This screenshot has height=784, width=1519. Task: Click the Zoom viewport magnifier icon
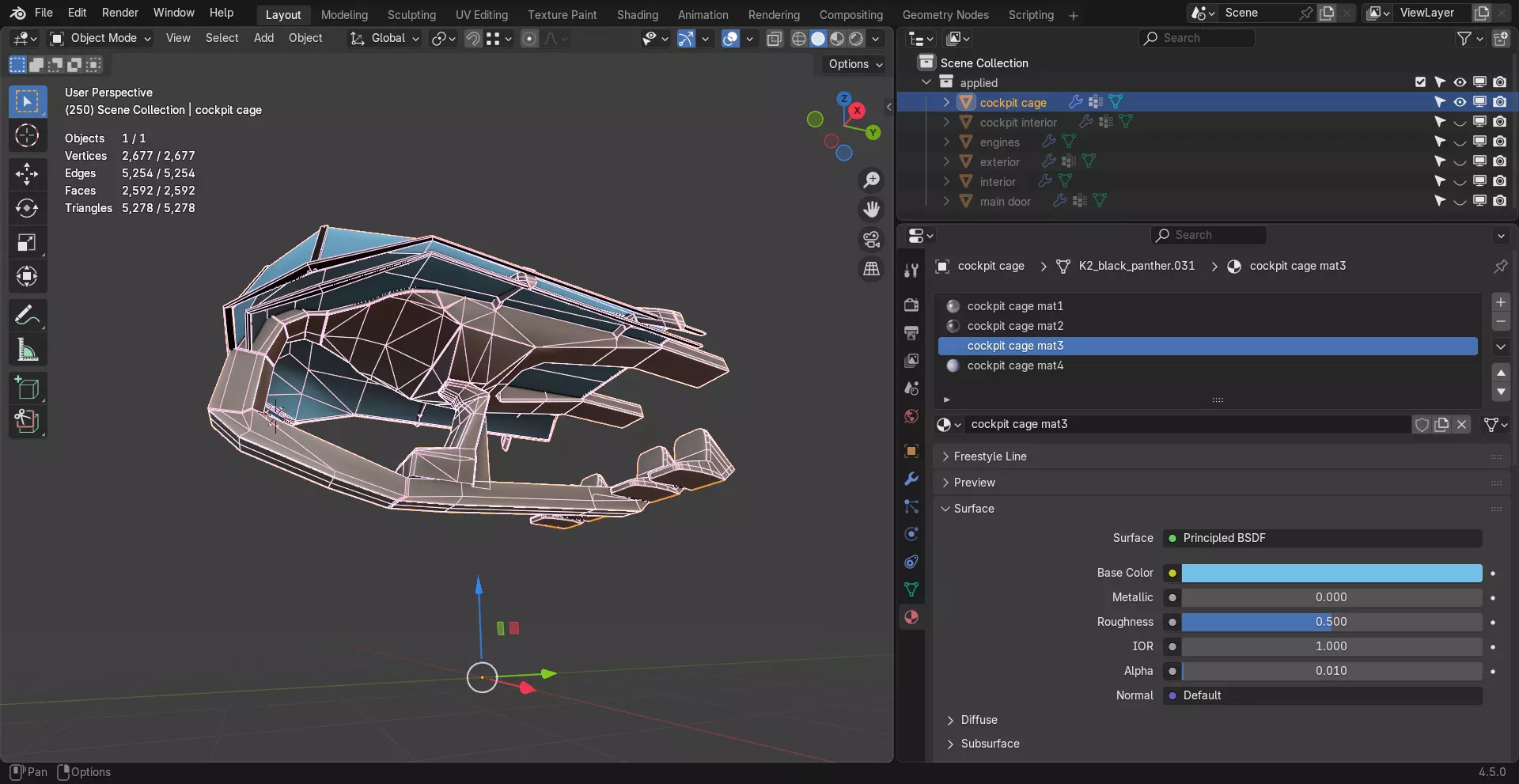click(x=871, y=180)
